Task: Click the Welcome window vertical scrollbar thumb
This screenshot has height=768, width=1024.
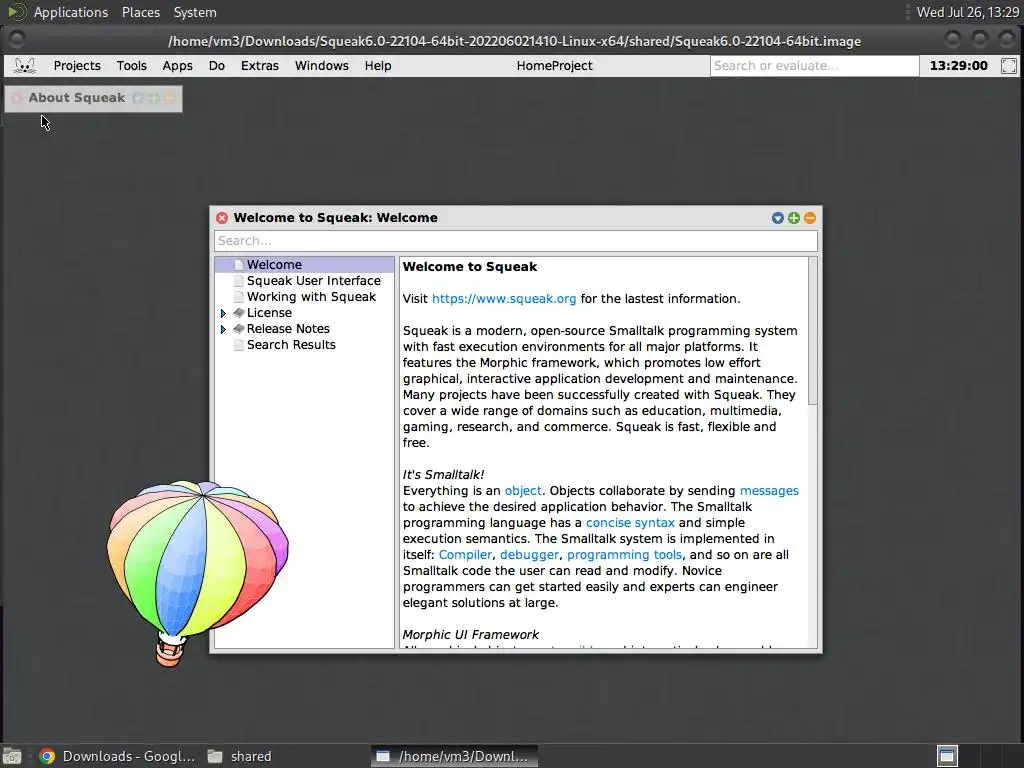Action: tap(812, 330)
